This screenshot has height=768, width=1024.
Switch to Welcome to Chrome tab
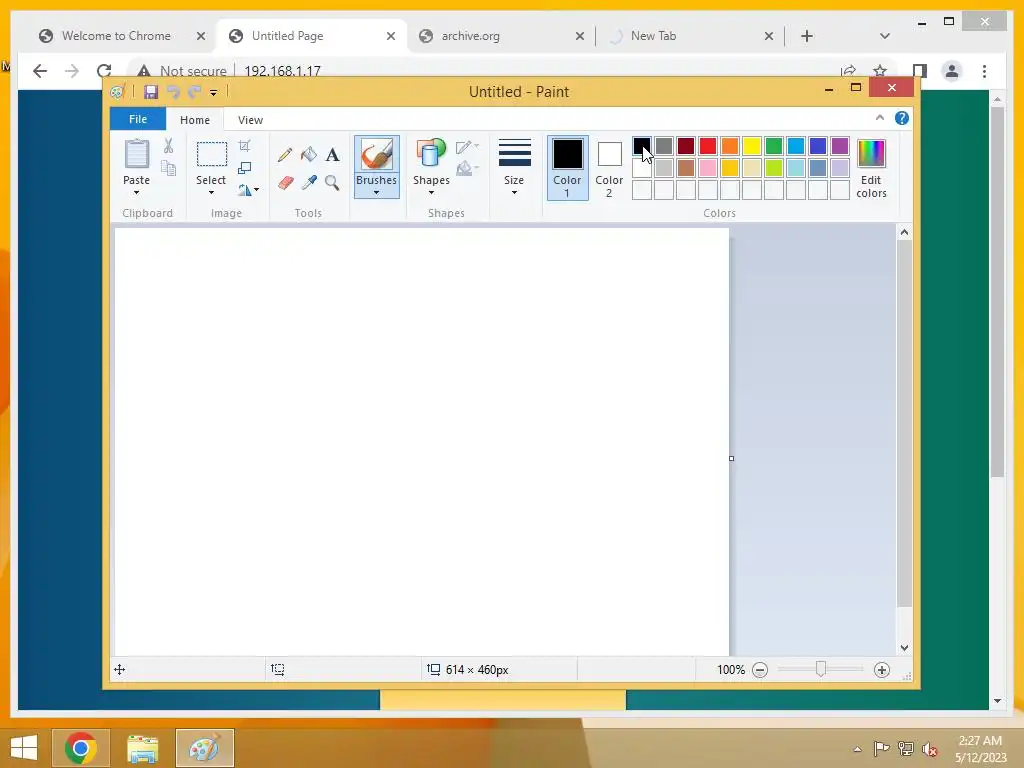coord(116,36)
